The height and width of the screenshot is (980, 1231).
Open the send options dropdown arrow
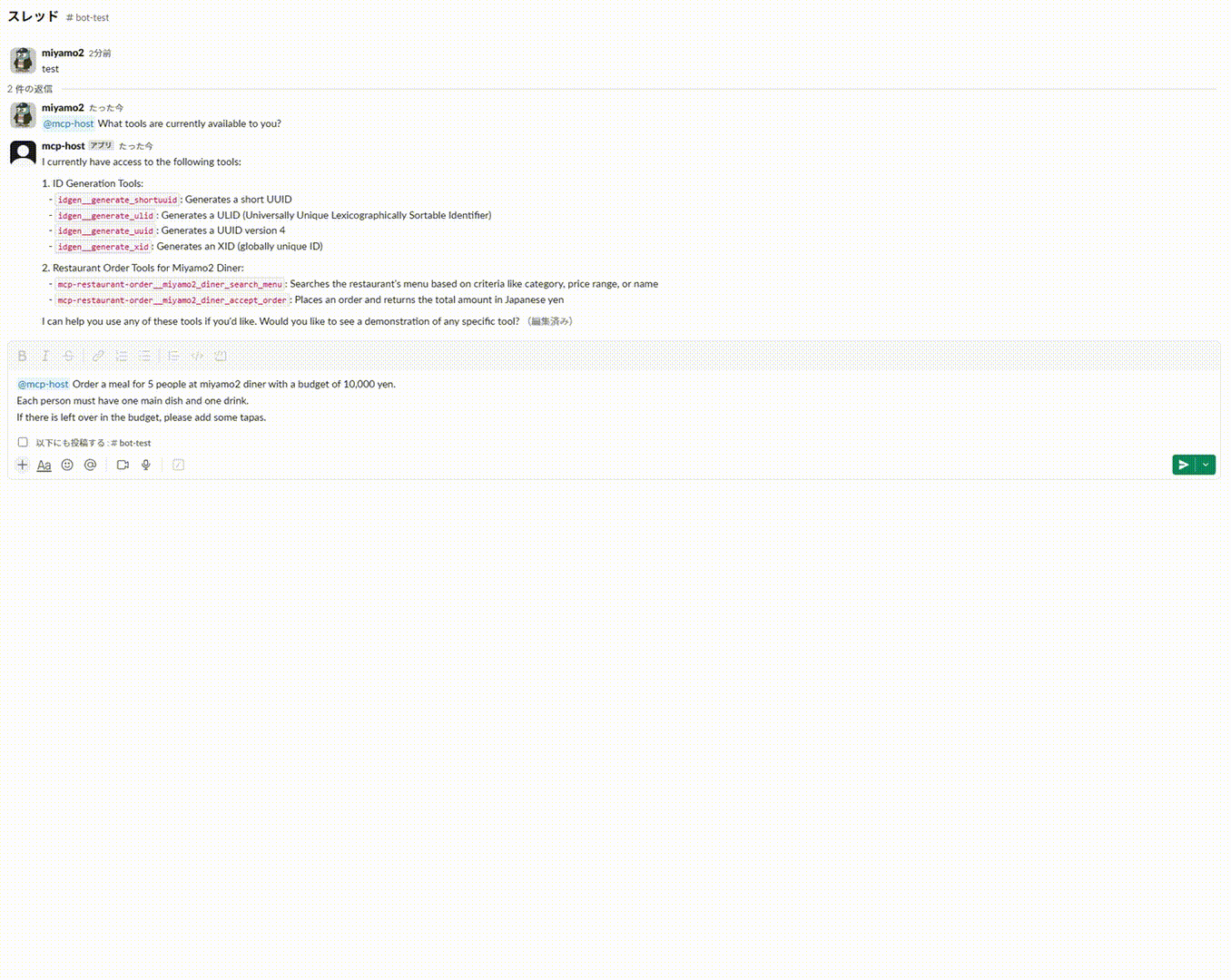pyautogui.click(x=1206, y=465)
